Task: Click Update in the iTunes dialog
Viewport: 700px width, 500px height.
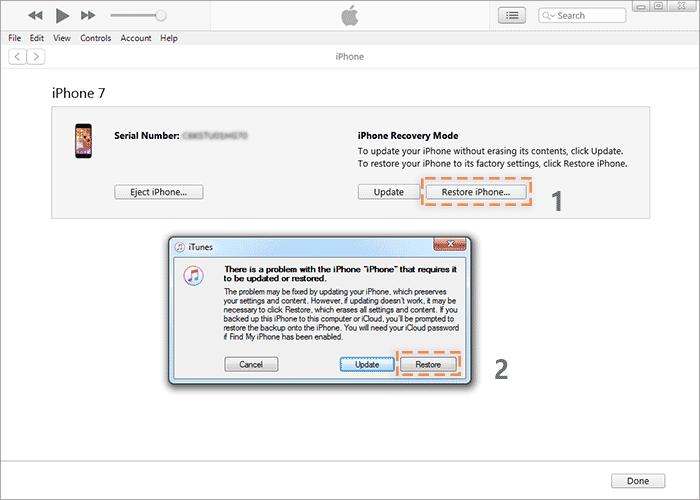Action: [367, 364]
